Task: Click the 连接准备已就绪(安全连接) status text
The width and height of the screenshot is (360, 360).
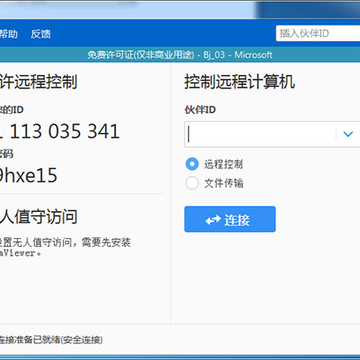Action: point(51,340)
